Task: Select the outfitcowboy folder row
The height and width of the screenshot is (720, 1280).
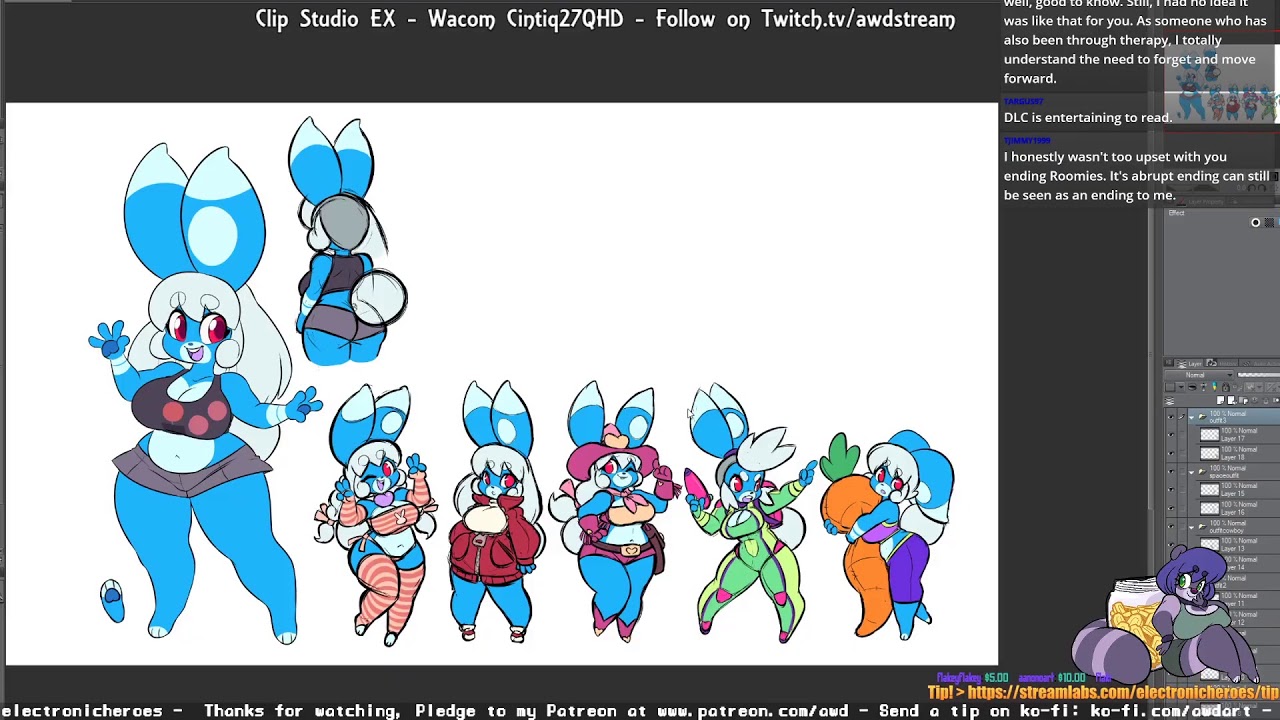Action: pyautogui.click(x=1233, y=526)
